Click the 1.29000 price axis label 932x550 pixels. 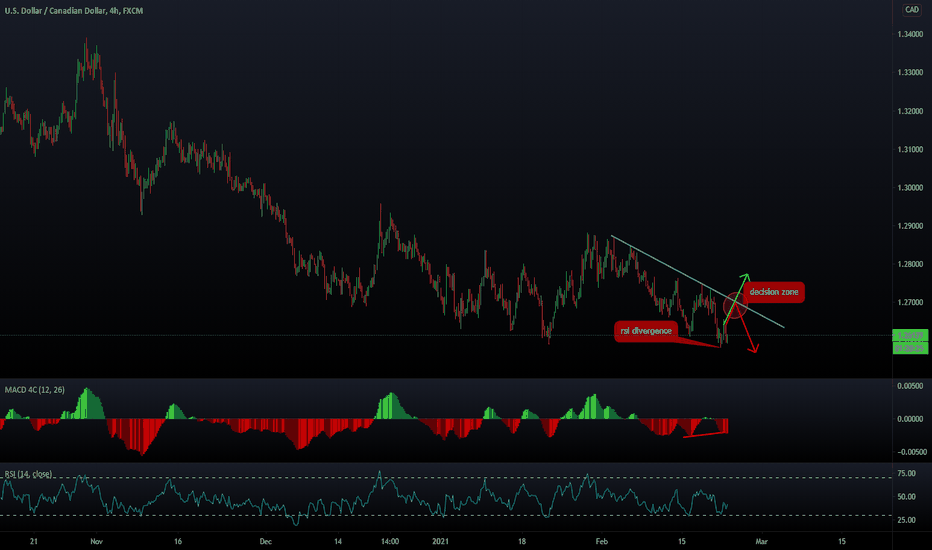pos(910,226)
